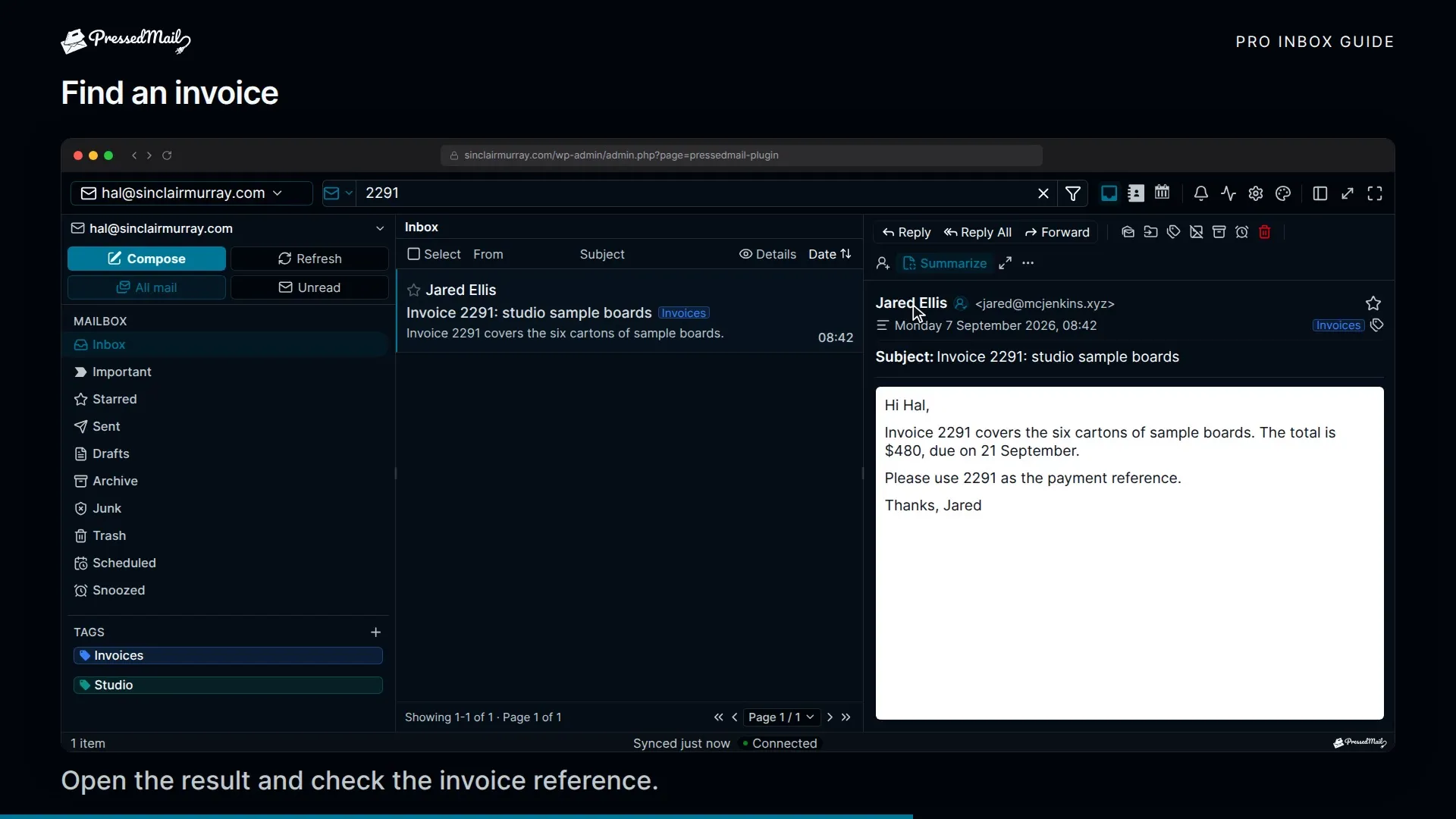The image size is (1456, 819).
Task: Mark message as read envelope icon
Action: tap(1128, 232)
